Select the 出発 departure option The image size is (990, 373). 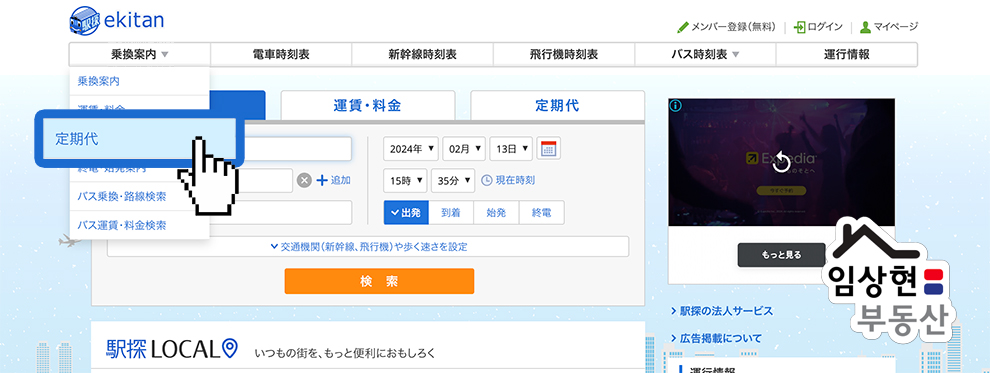click(x=406, y=213)
